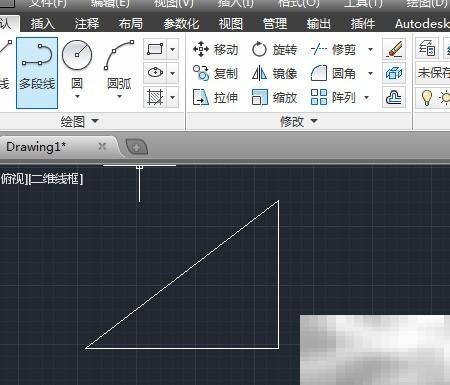Open the Arc options dropdown arrow
Screen dimensions: 450x385
coord(119,97)
